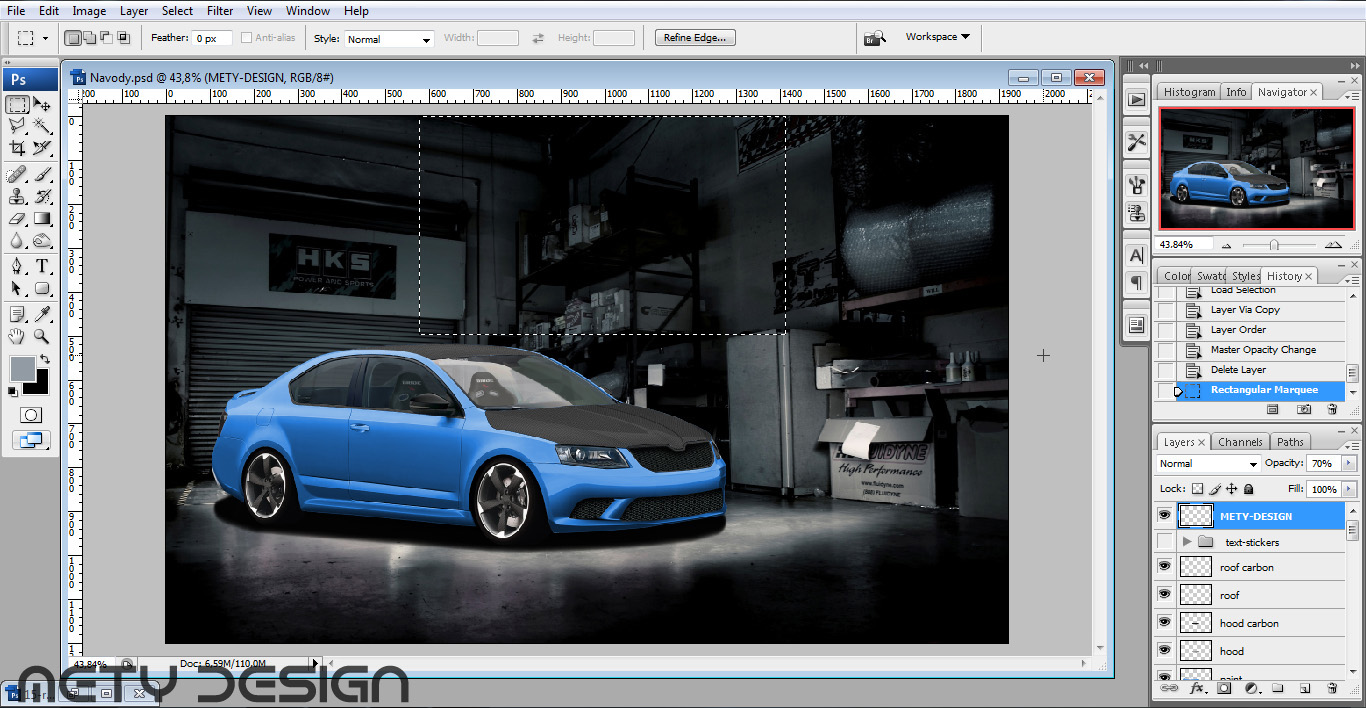Select the Horizontal Type tool
Screen dimensions: 1366x708
(x=42, y=267)
